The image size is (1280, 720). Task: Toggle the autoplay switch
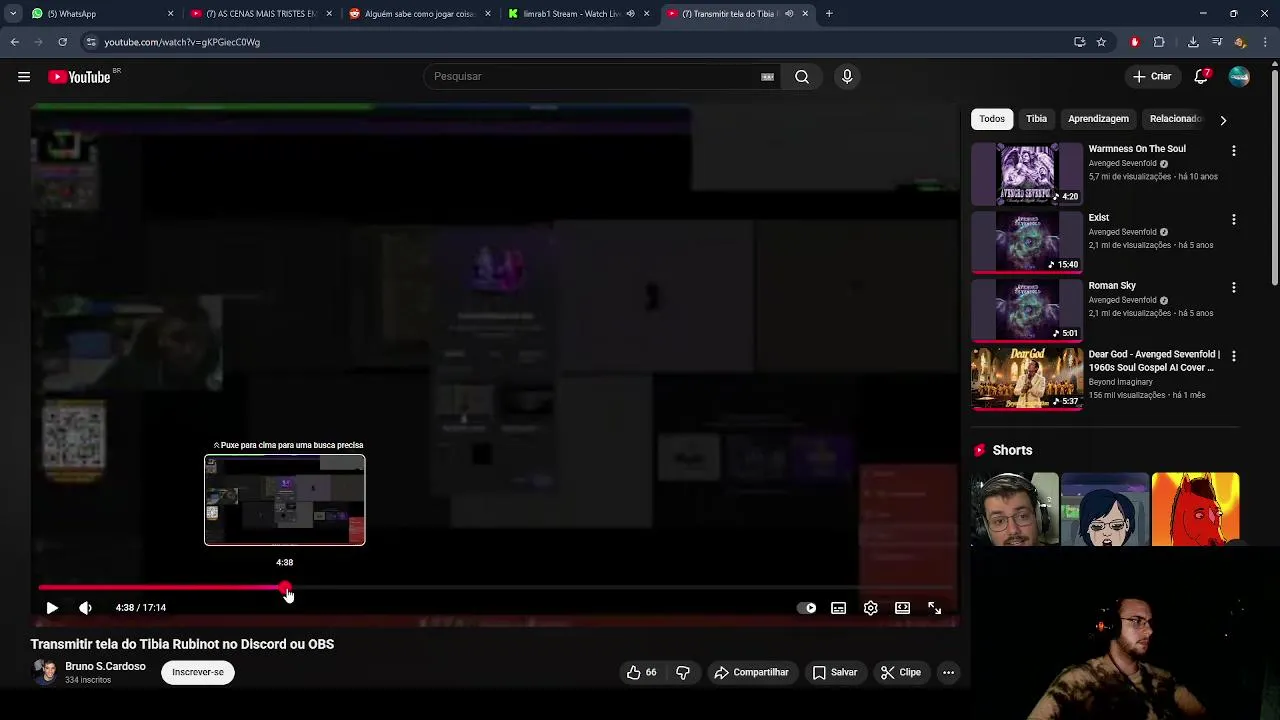point(806,608)
